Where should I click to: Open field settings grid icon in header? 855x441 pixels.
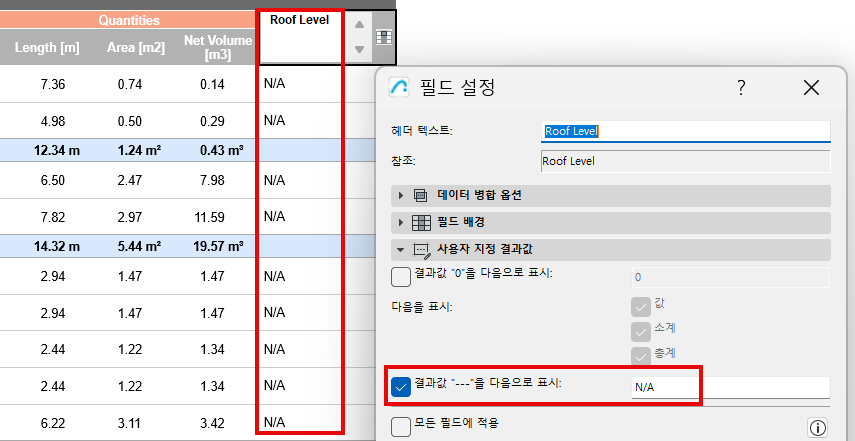click(x=384, y=37)
